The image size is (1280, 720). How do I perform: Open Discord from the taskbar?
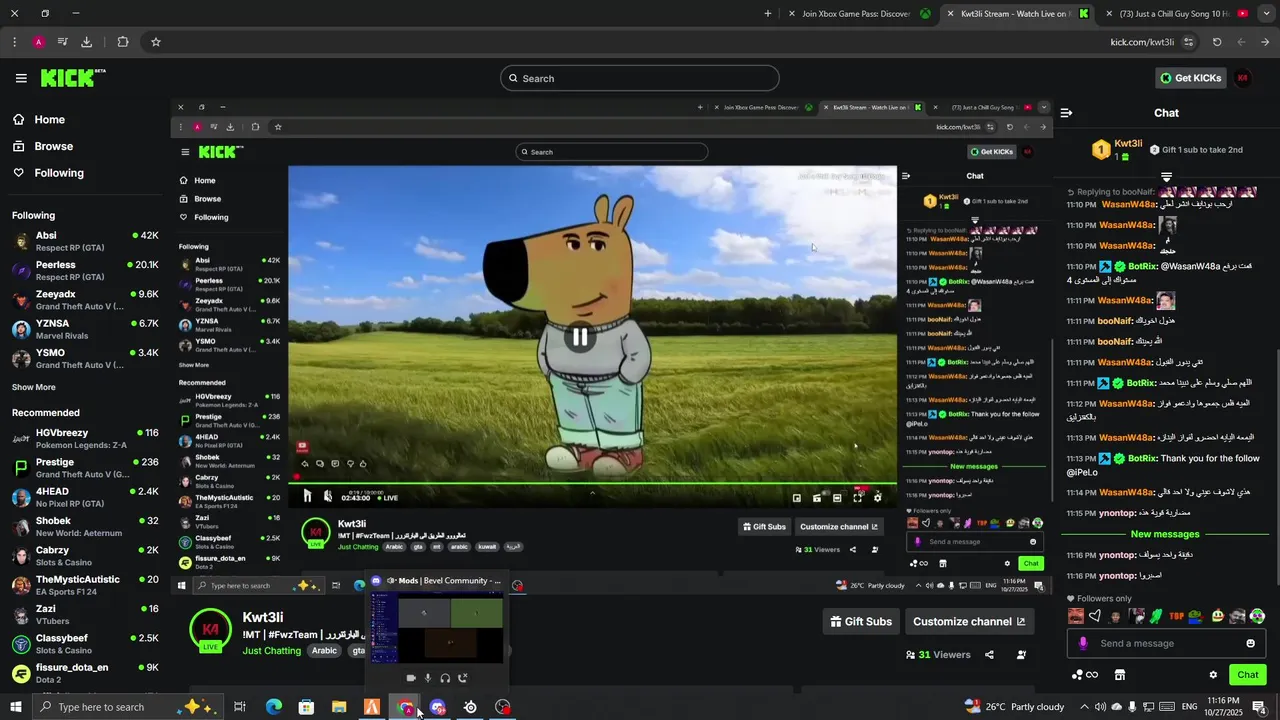(437, 707)
